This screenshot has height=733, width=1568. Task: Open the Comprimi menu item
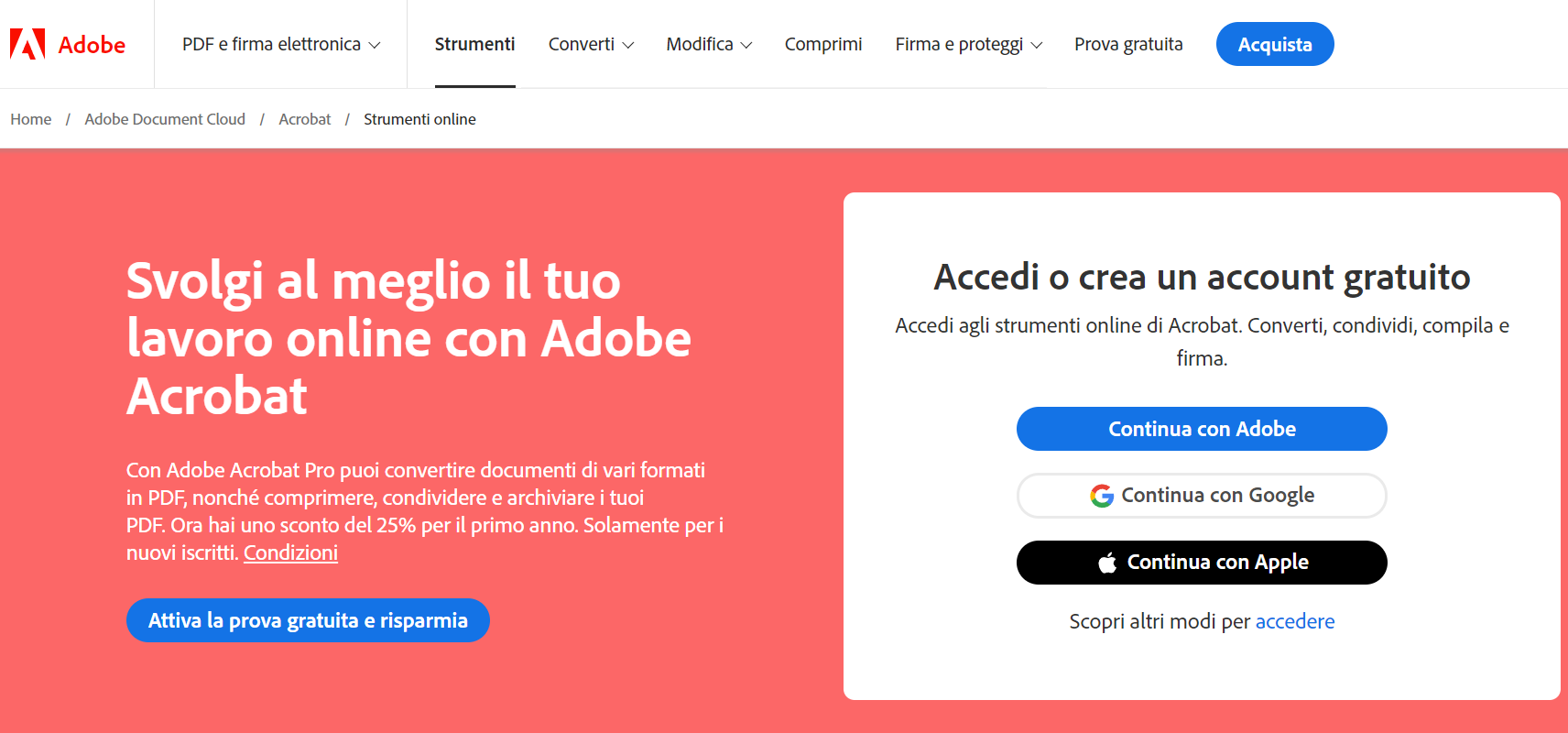click(x=822, y=43)
